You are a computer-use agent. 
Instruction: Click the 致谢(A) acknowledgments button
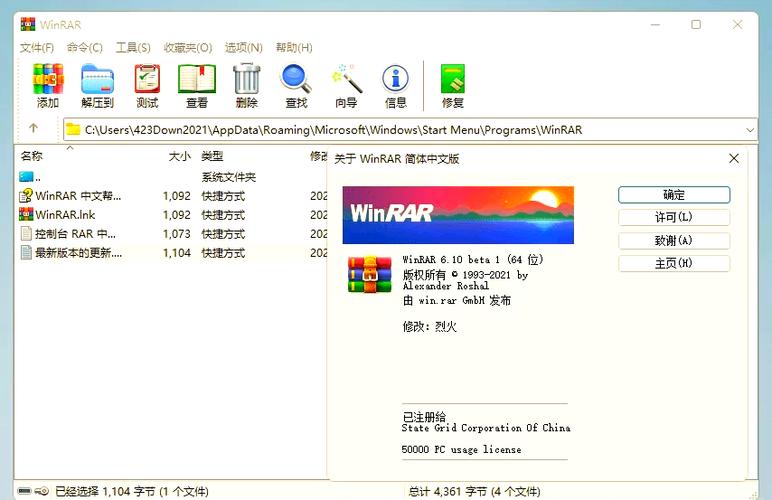coord(674,240)
